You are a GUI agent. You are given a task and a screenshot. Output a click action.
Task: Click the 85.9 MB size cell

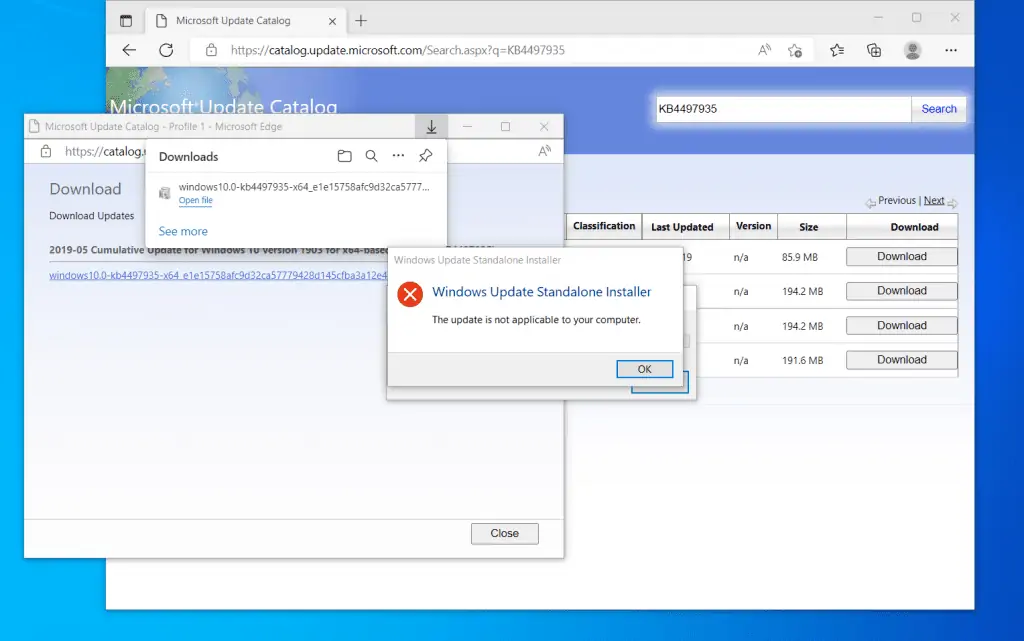coord(799,257)
